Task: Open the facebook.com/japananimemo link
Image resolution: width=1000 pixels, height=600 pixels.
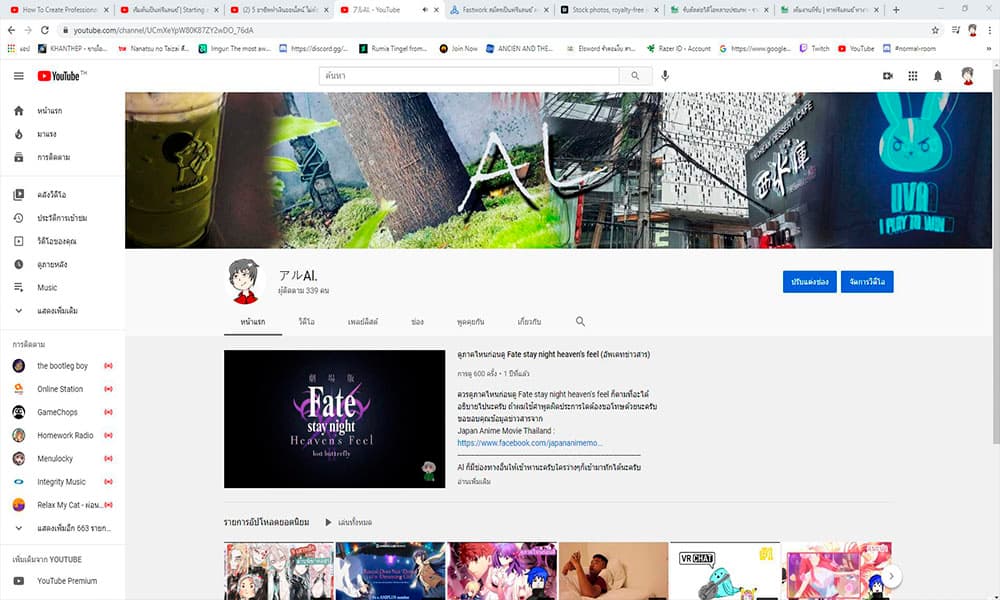Action: [529, 443]
